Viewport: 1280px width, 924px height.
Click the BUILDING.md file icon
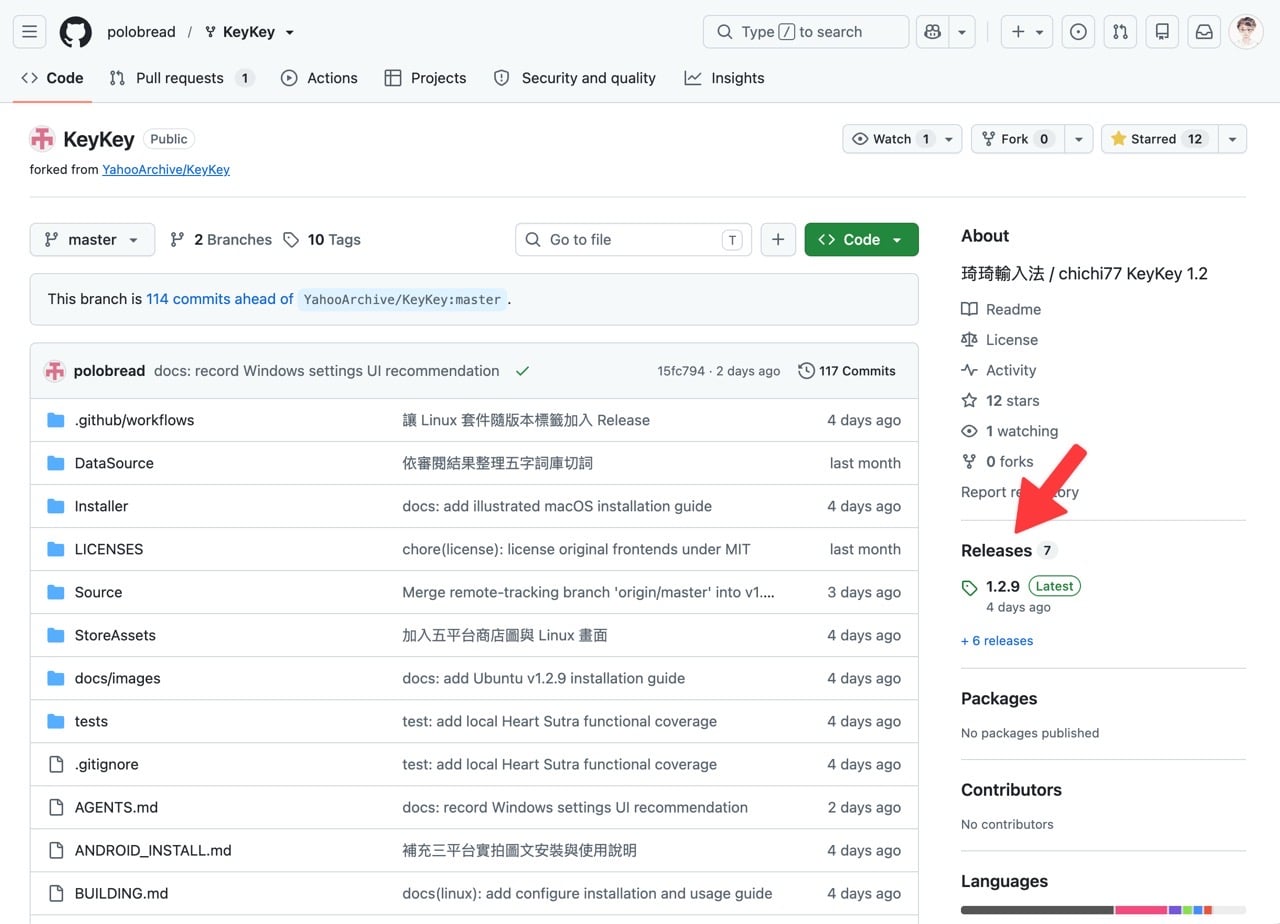pos(56,893)
